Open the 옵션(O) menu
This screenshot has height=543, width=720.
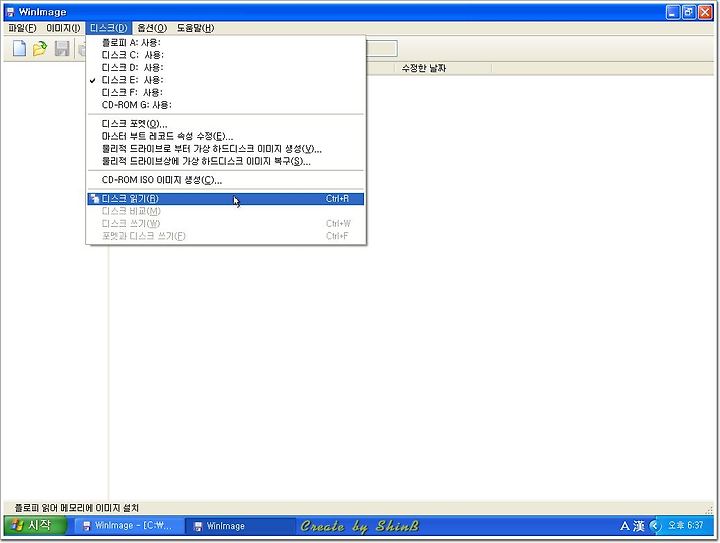(x=152, y=28)
